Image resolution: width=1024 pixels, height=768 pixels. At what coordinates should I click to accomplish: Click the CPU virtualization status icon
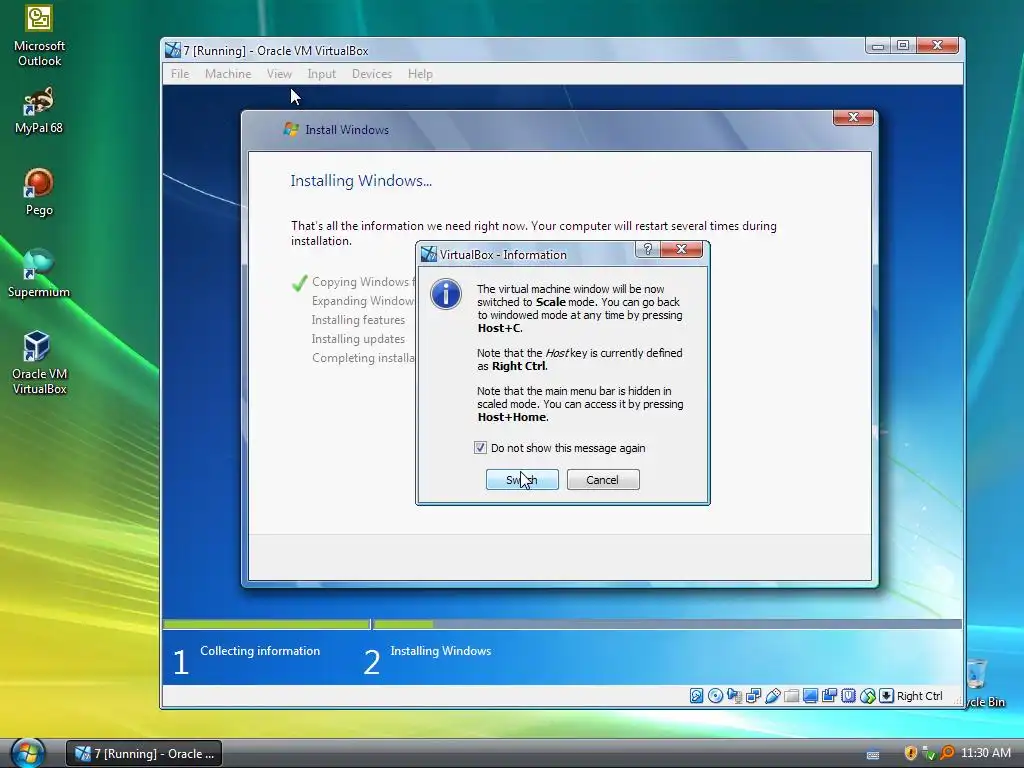click(x=848, y=696)
